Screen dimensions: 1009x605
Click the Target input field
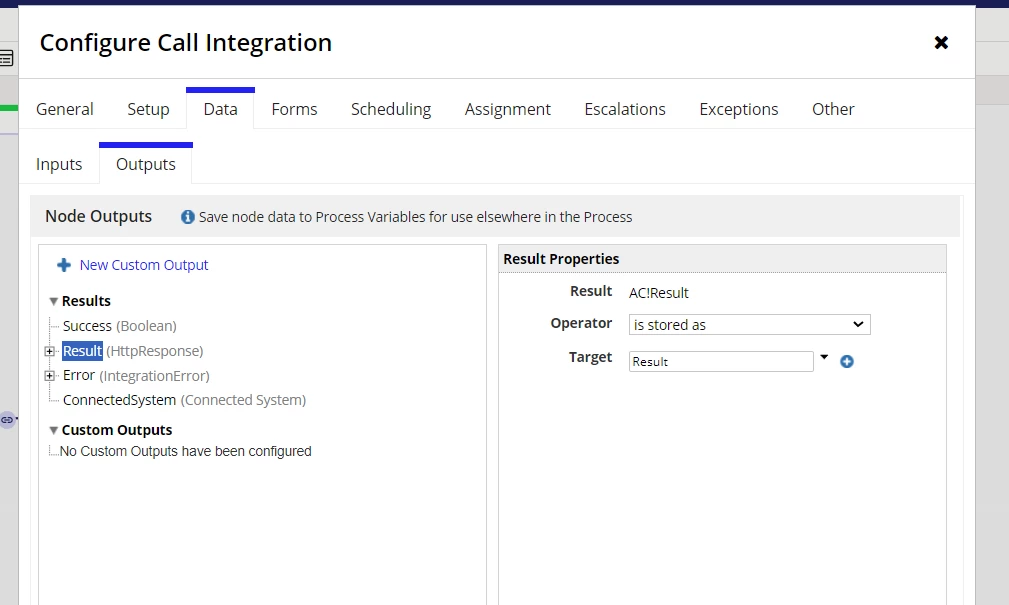(721, 361)
